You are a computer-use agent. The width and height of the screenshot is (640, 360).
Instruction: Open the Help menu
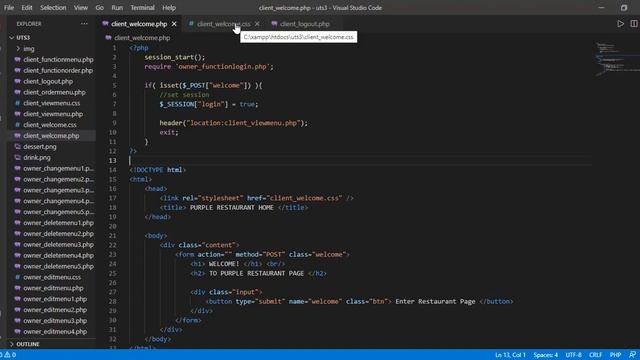tap(169, 8)
